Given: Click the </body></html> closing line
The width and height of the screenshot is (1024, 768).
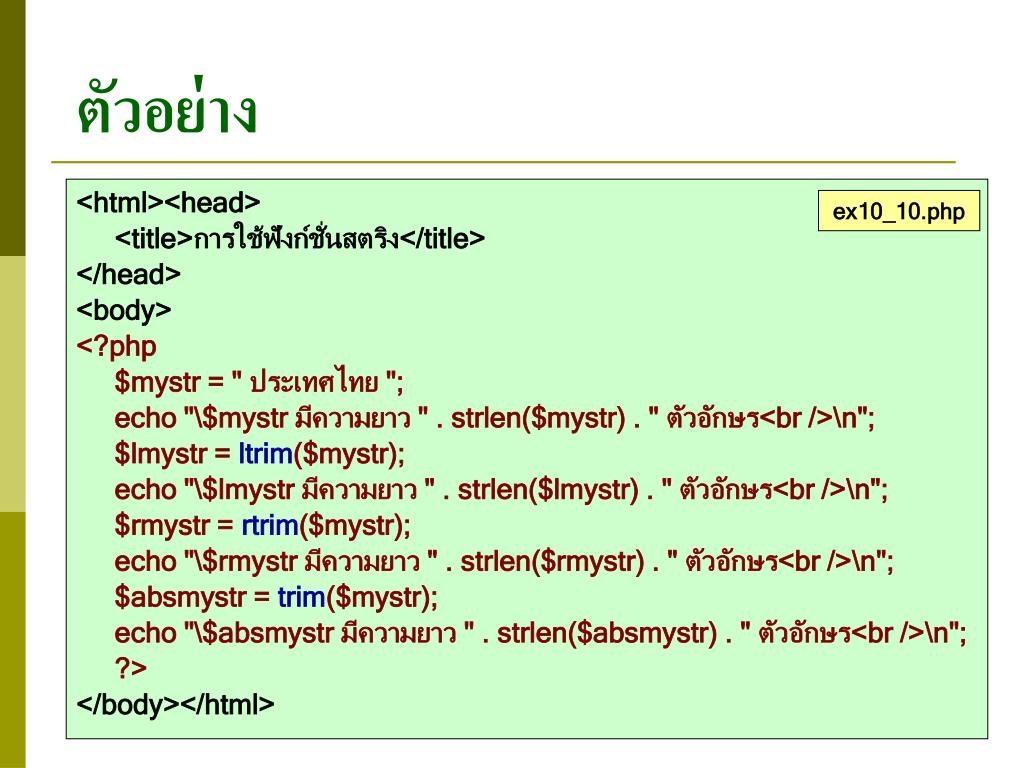Looking at the screenshot, I should pos(176,705).
